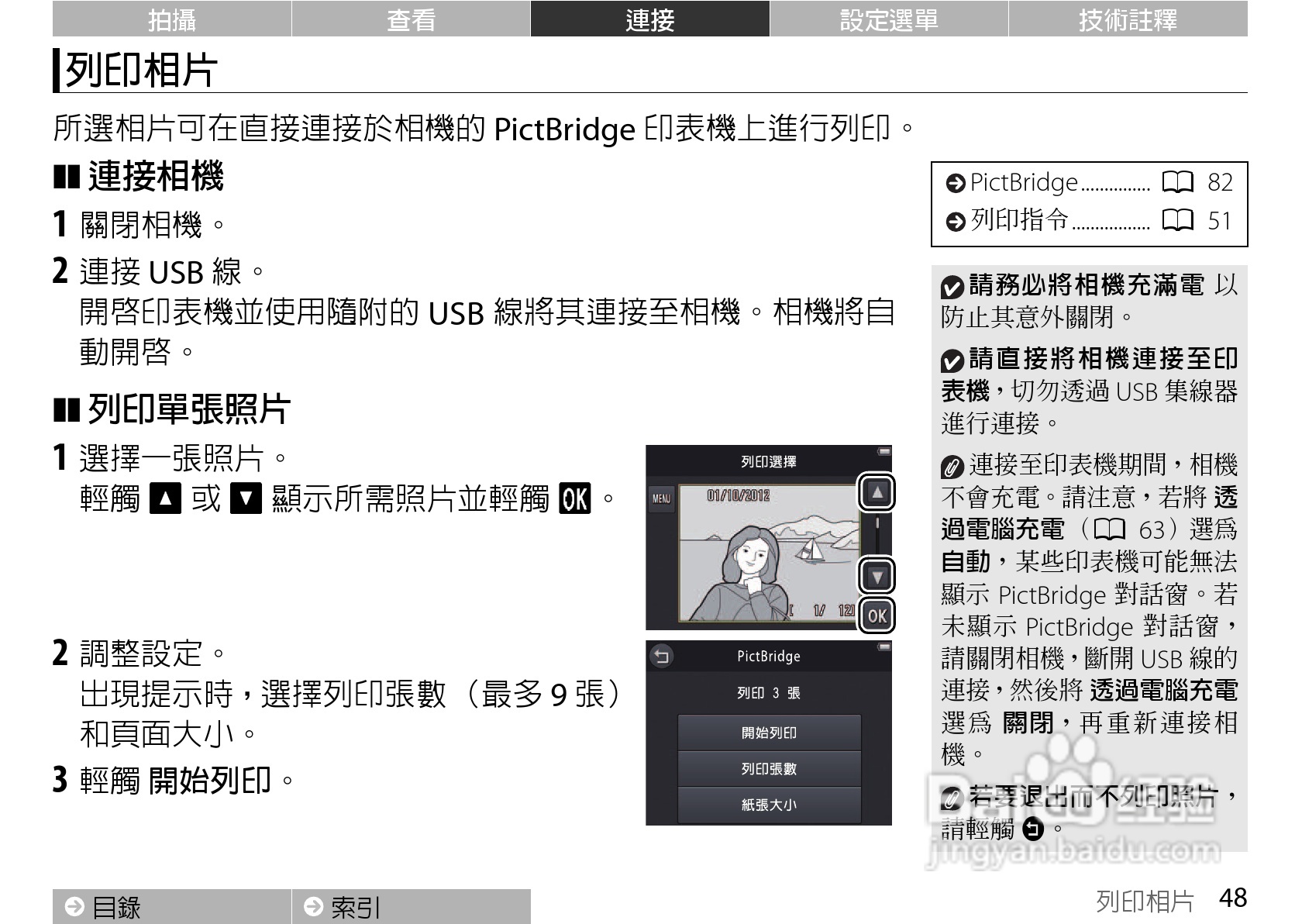Click the battery icon on the PictBridge screen

click(883, 646)
